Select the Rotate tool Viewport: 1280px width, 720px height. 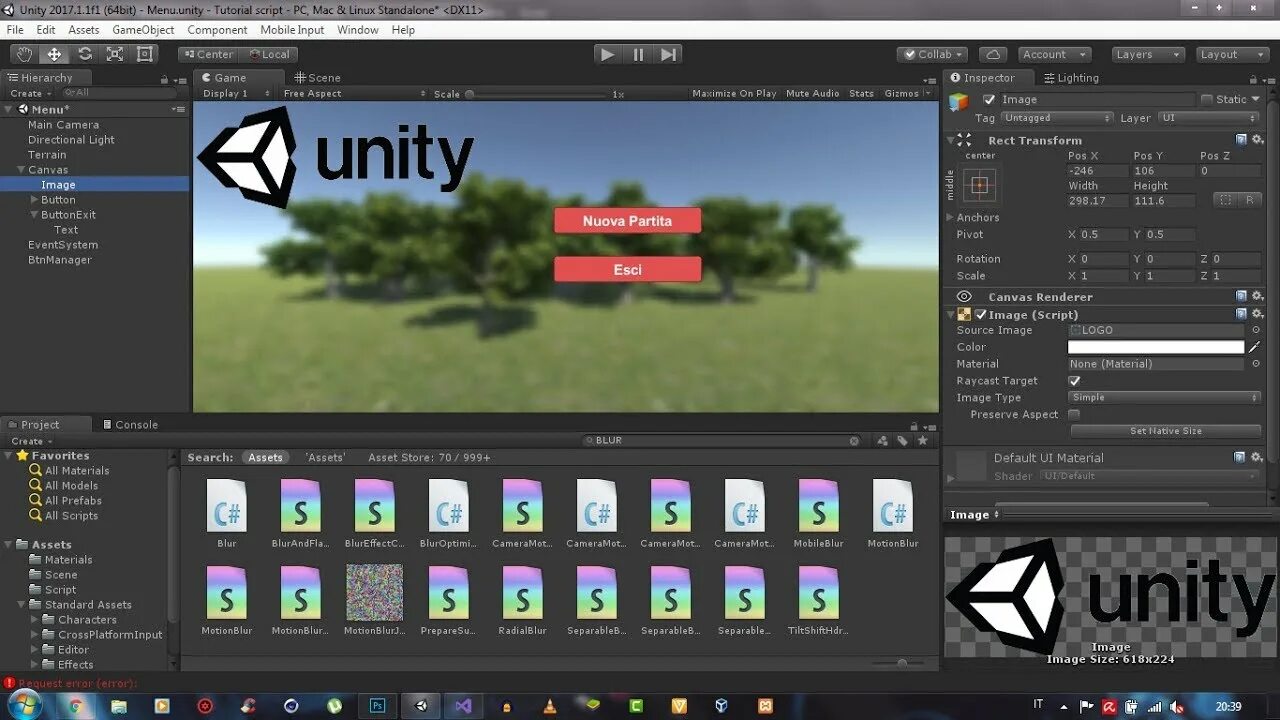click(x=85, y=54)
